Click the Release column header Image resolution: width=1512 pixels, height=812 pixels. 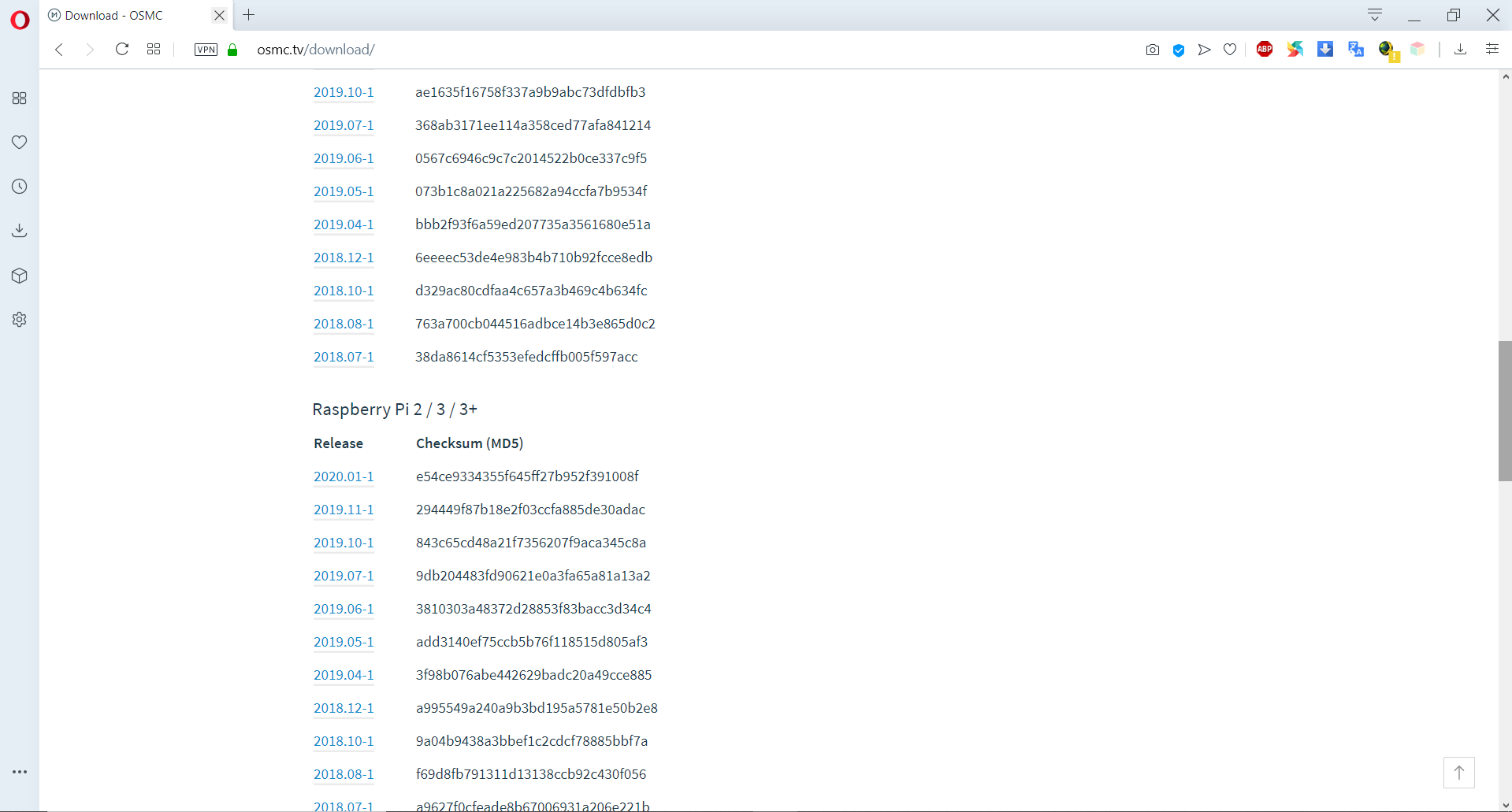coord(338,443)
